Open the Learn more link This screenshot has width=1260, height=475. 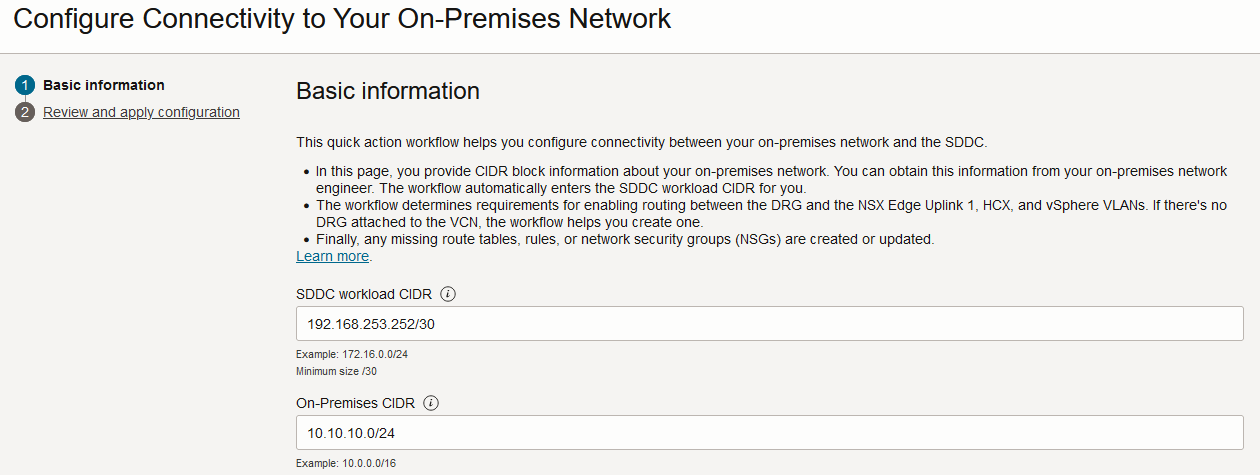332,257
